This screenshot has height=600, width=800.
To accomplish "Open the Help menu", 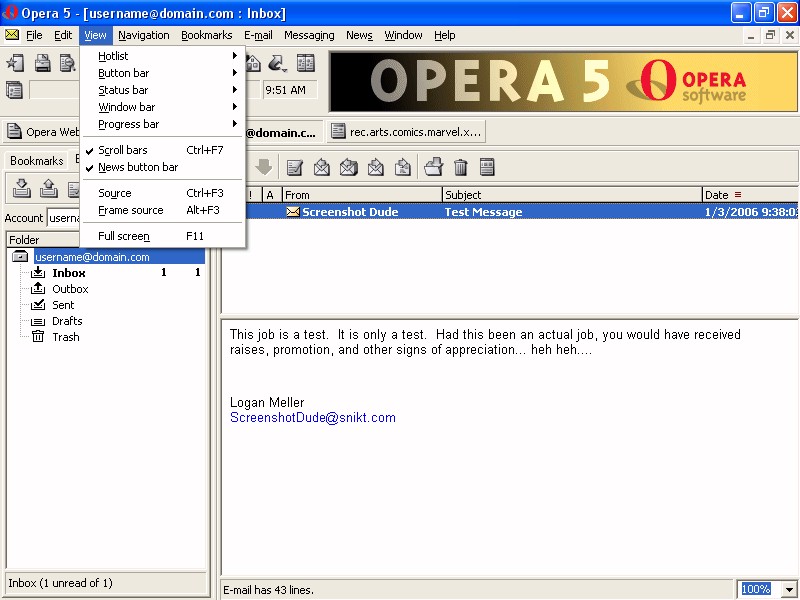I will coord(444,35).
